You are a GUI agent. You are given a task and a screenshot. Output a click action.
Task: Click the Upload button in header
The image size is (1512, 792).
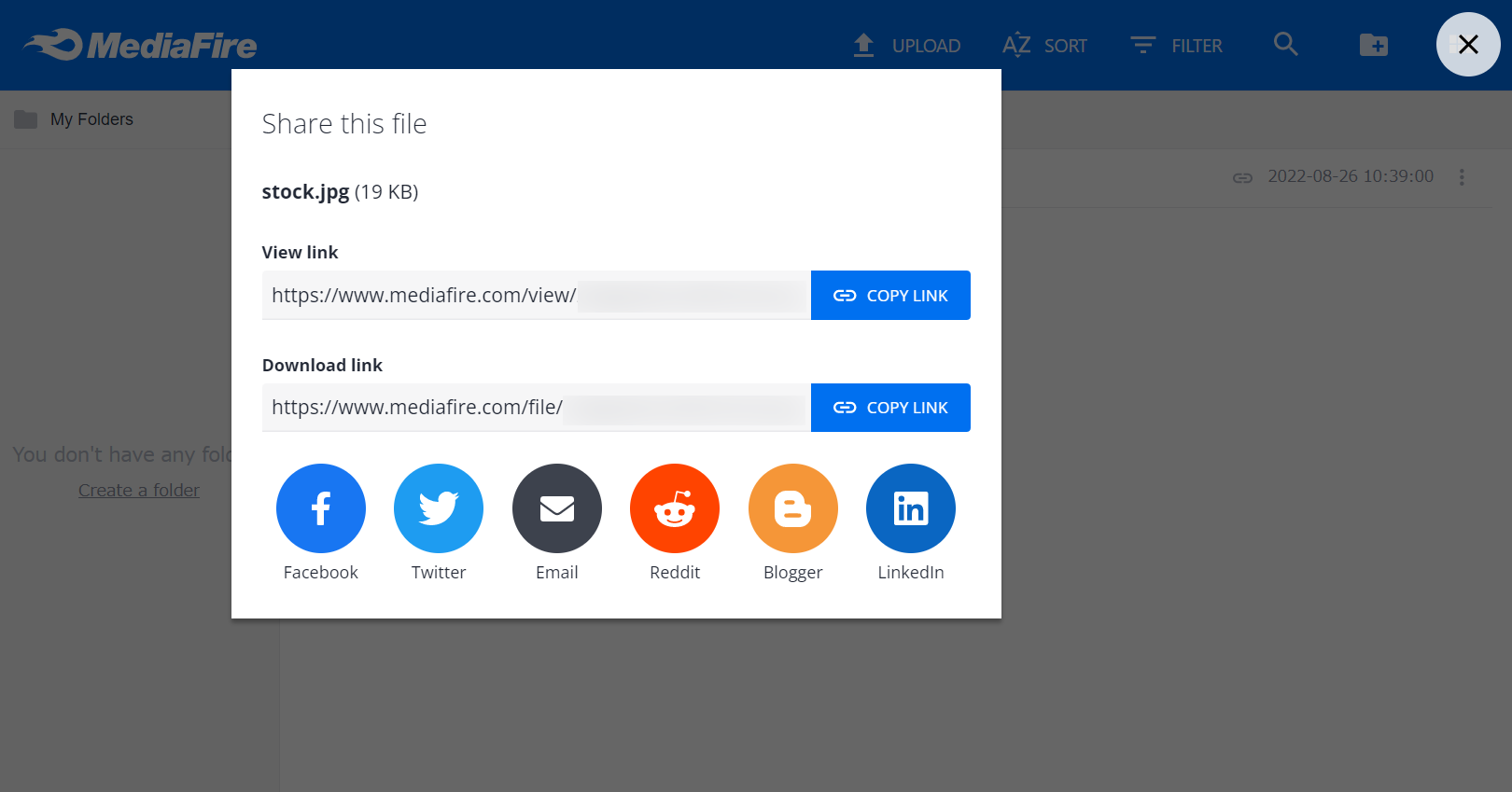pyautogui.click(x=906, y=45)
